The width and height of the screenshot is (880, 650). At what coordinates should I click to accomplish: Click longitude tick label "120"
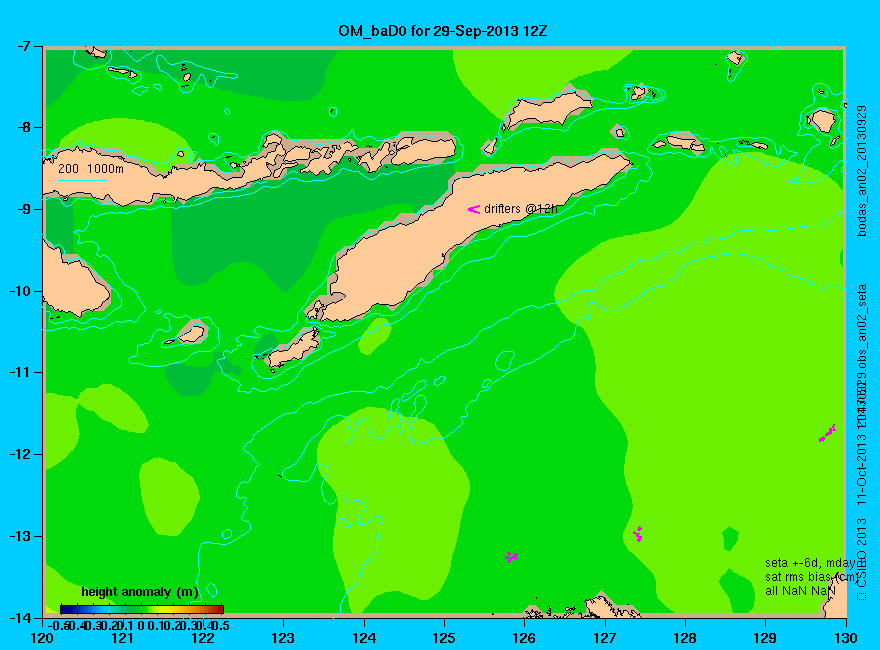(x=43, y=638)
